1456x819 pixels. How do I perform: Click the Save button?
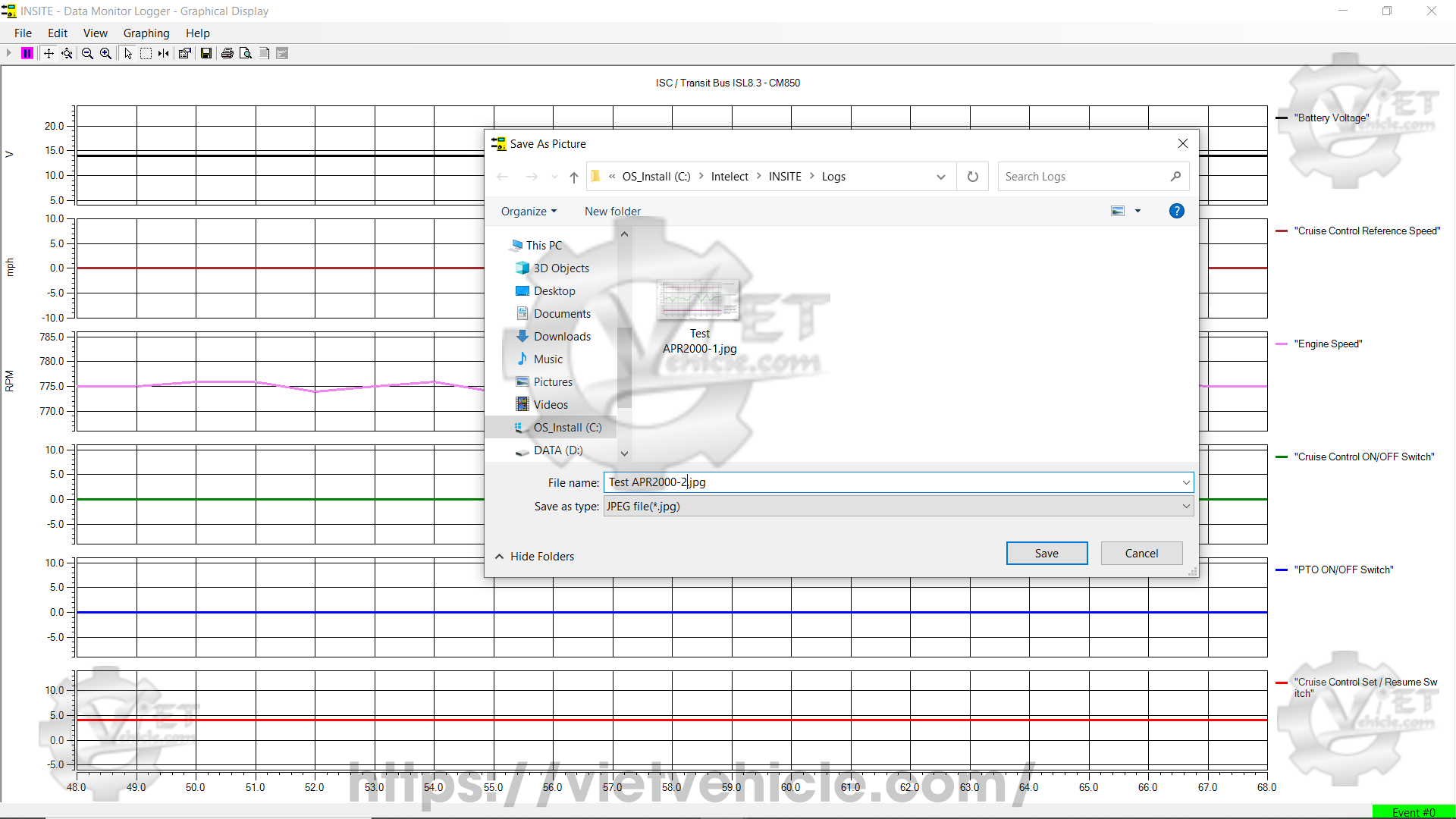click(1046, 553)
